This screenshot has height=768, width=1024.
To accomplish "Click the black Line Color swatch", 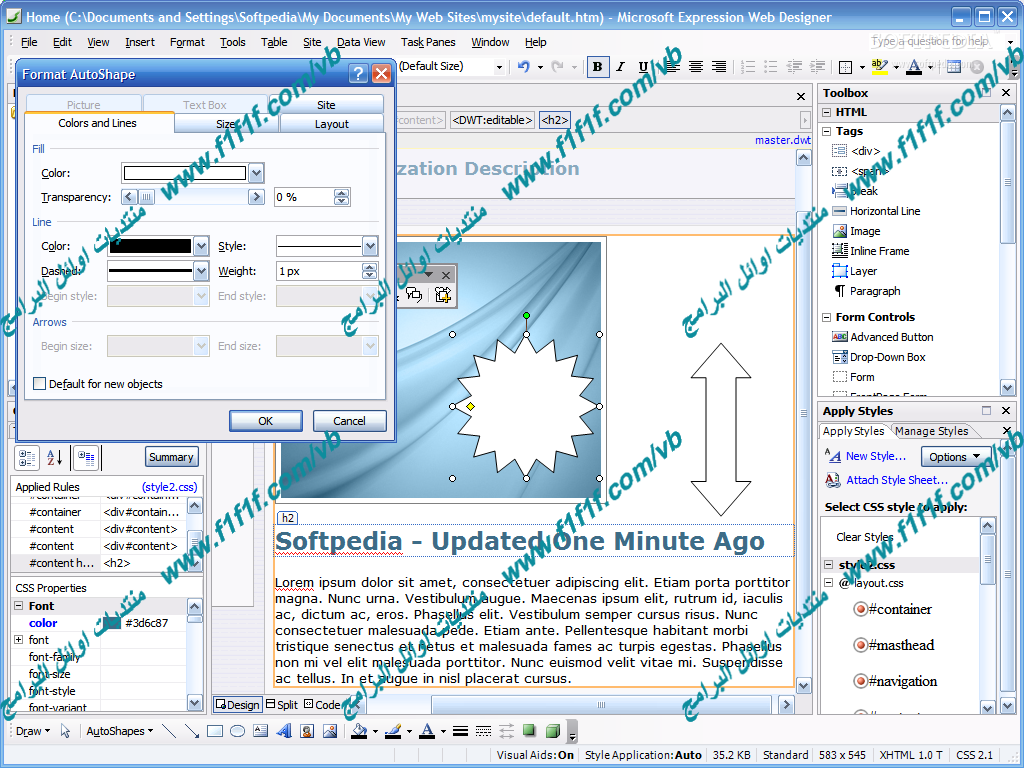I will [149, 246].
